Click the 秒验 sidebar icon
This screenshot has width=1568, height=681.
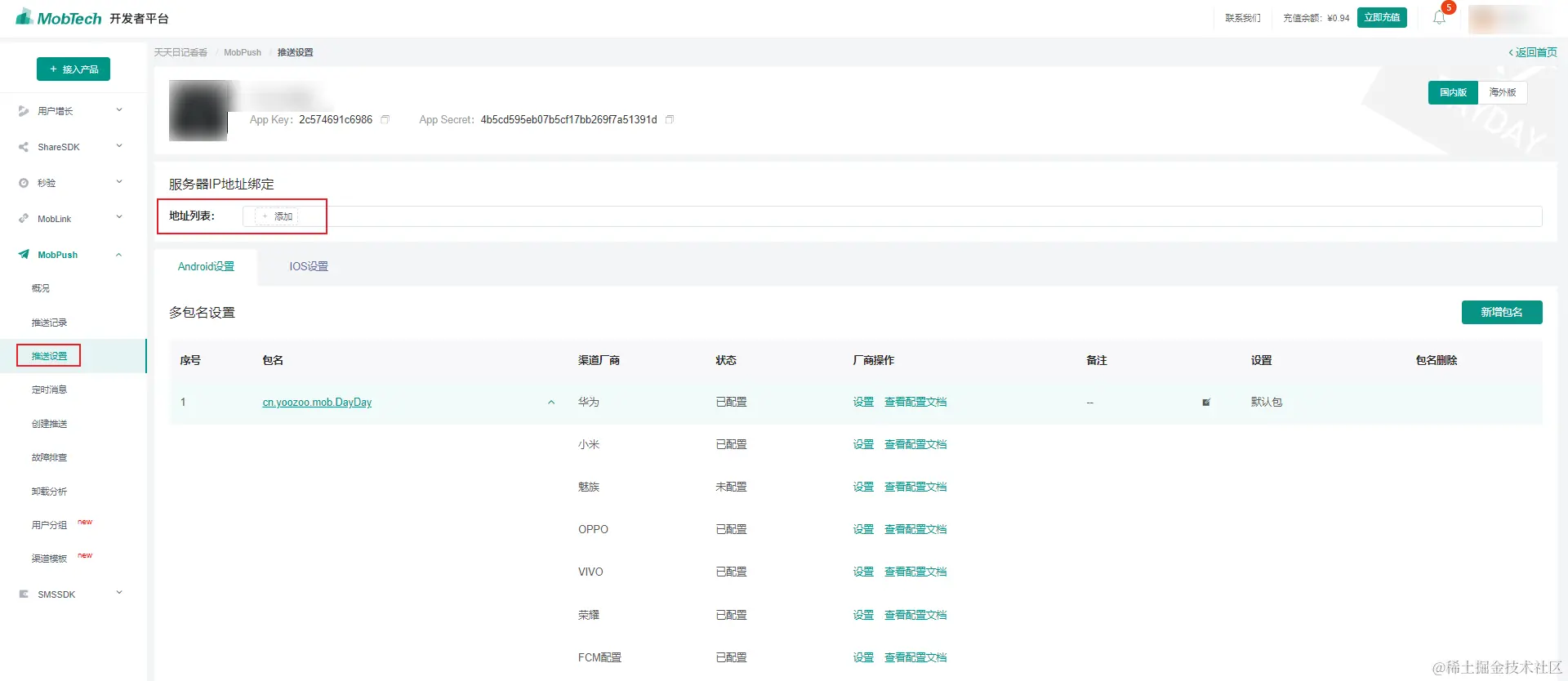pos(24,183)
